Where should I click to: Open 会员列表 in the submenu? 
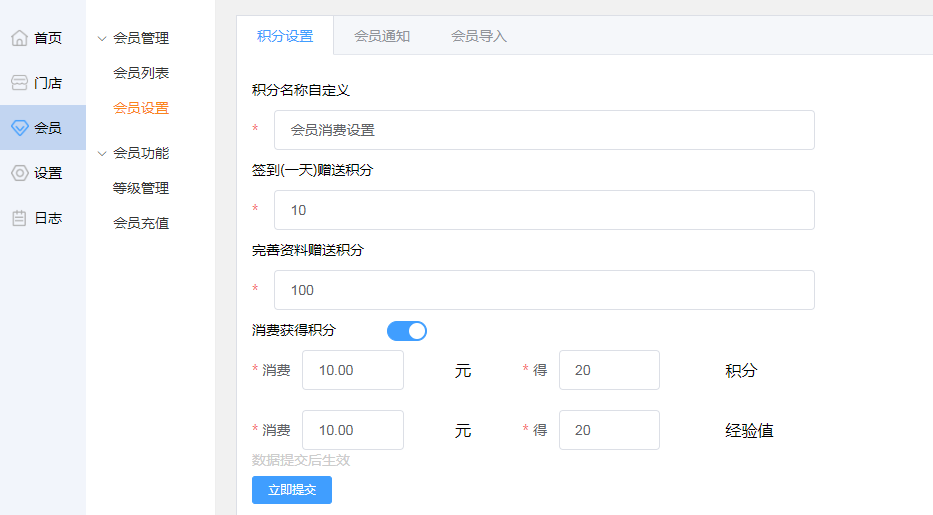click(x=141, y=73)
